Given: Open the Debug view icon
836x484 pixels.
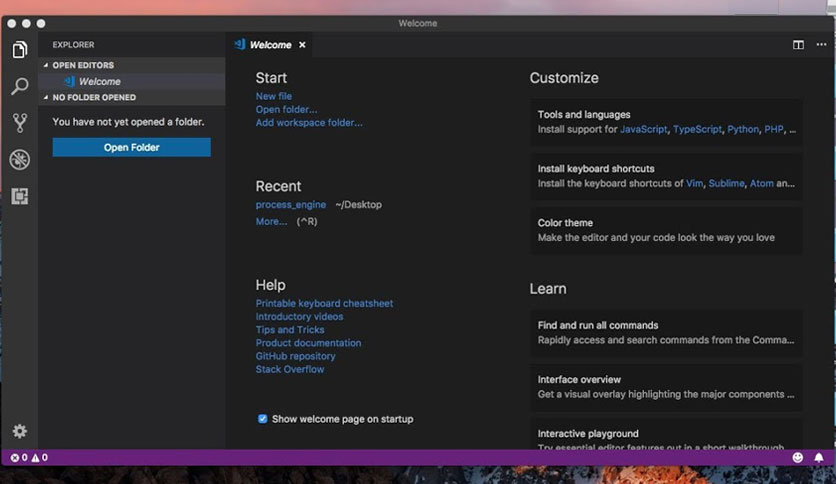Looking at the screenshot, I should [20, 159].
